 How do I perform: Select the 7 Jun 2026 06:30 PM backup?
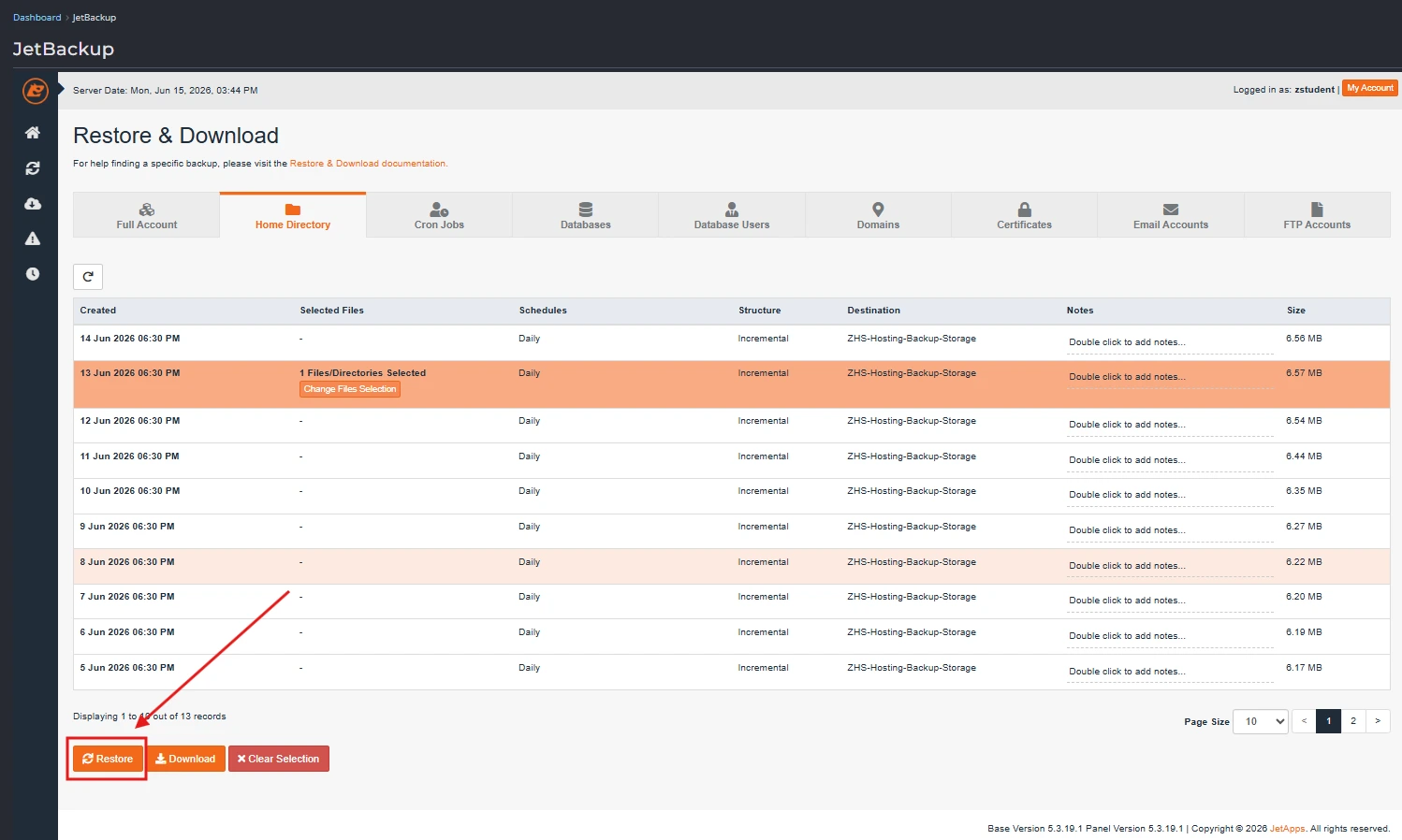(x=732, y=601)
